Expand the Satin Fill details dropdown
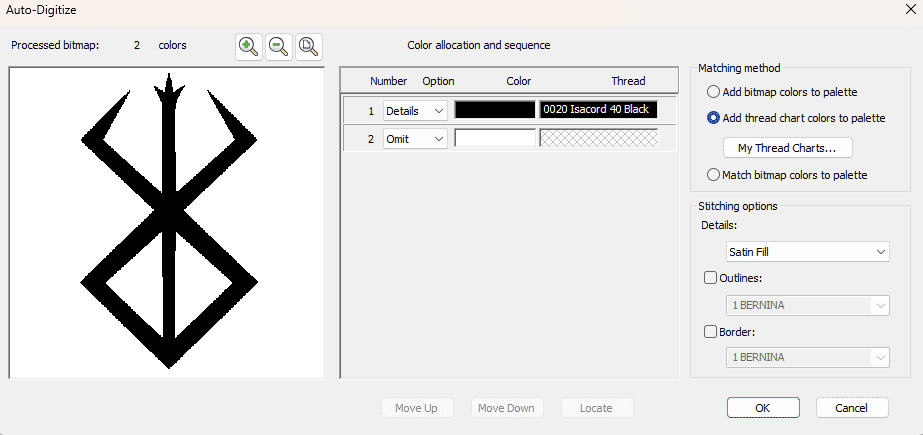Image resolution: width=923 pixels, height=435 pixels. tap(807, 252)
